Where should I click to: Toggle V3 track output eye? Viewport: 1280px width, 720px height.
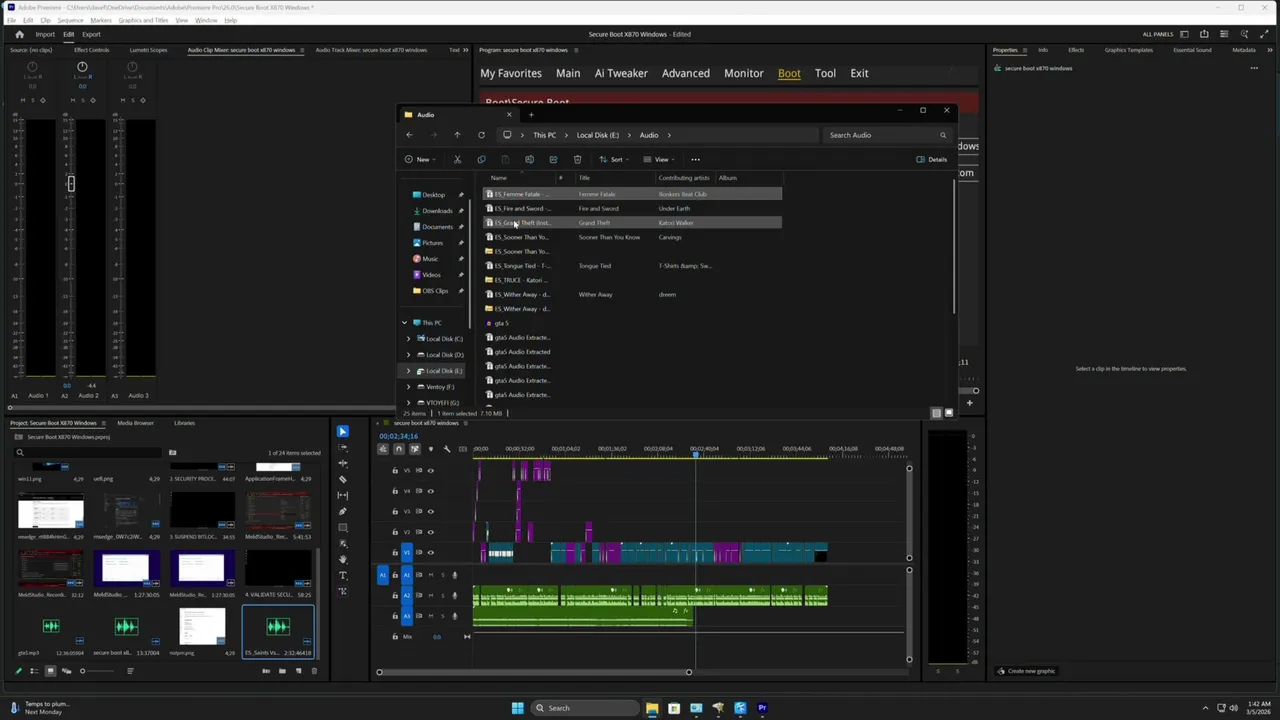431,511
